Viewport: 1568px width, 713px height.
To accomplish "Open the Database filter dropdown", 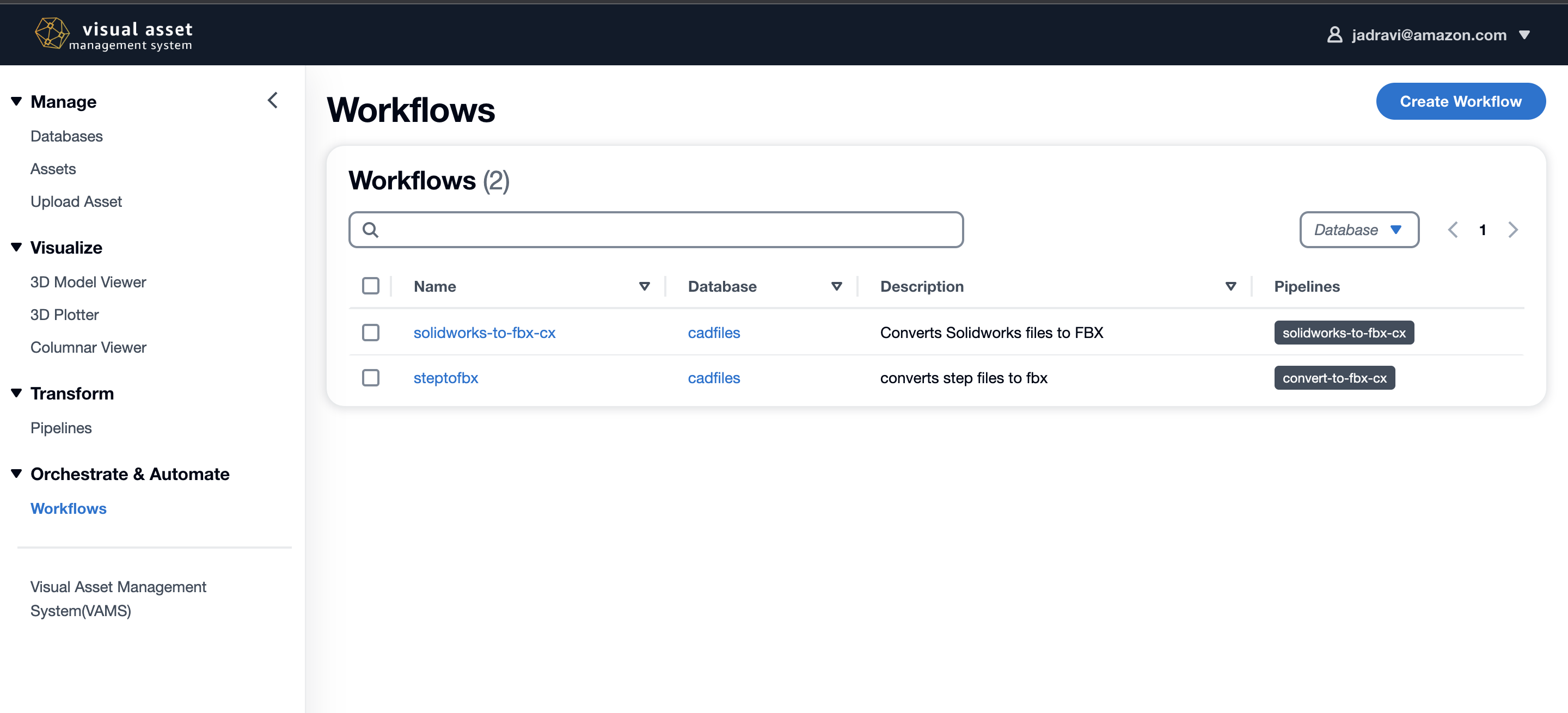I will point(1359,229).
